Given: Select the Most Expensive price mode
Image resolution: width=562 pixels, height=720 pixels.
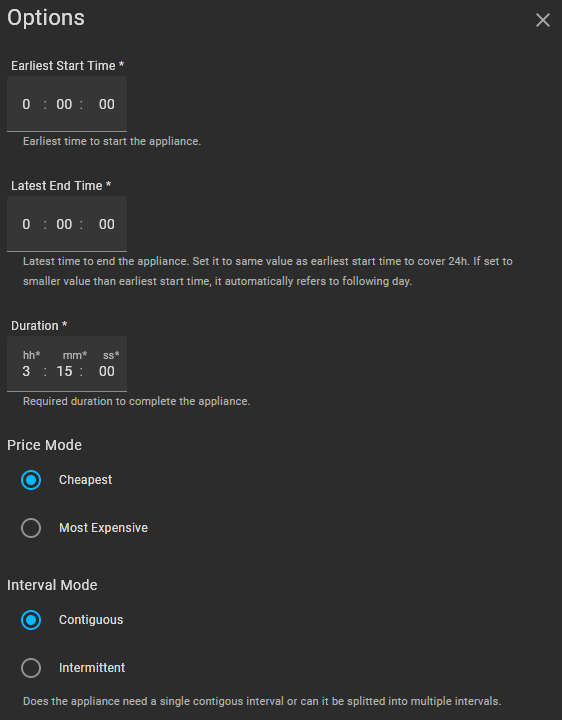Looking at the screenshot, I should pyautogui.click(x=31, y=528).
